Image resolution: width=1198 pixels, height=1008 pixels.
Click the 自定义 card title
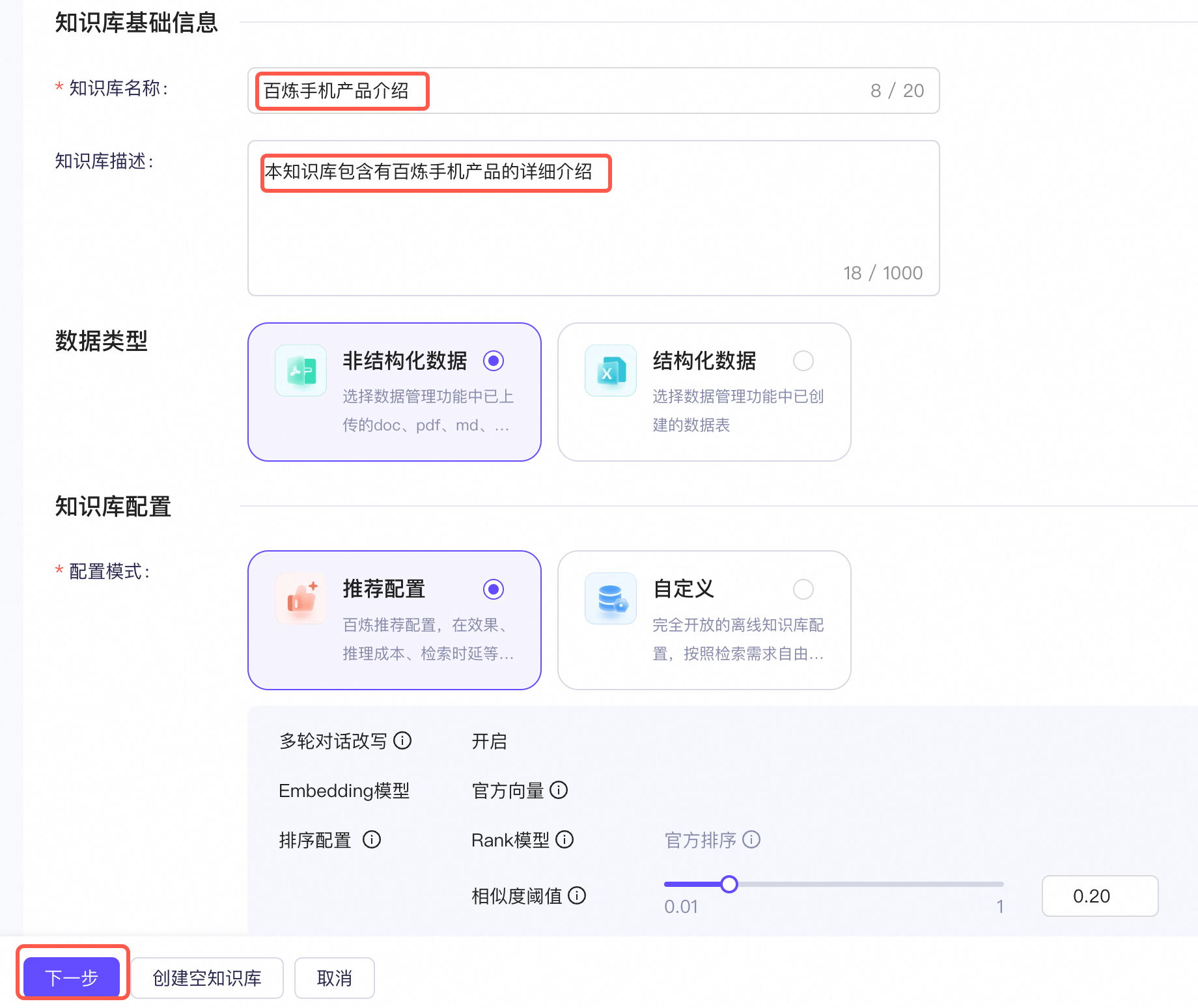pyautogui.click(x=684, y=589)
